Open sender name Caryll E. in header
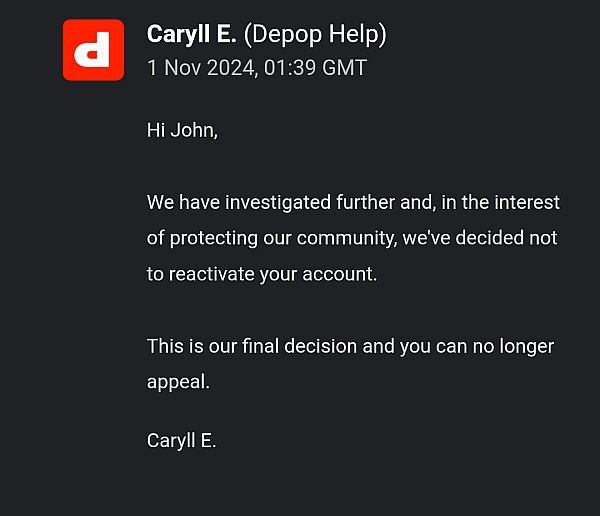The image size is (600, 516). click(192, 34)
